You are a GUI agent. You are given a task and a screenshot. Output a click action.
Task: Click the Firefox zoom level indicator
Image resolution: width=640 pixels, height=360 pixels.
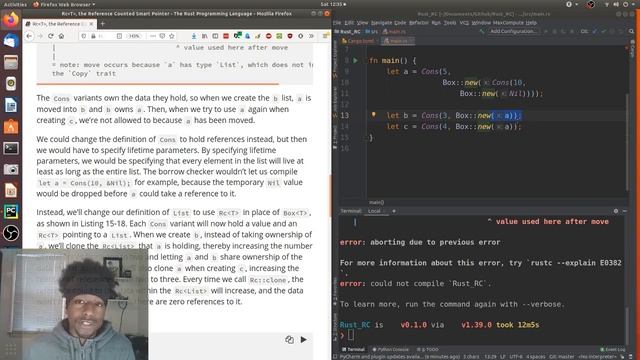[x=134, y=36]
